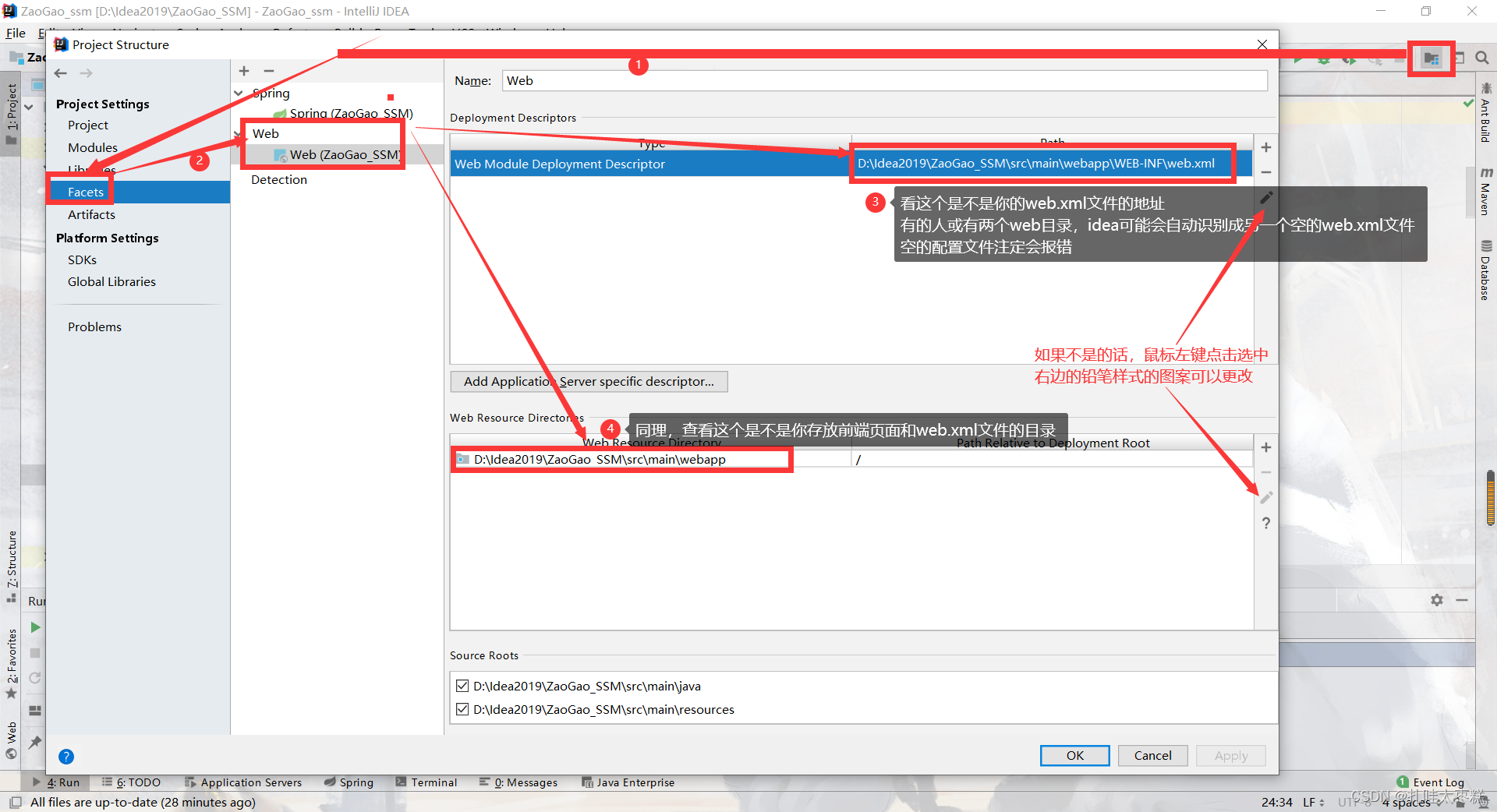Open the Facets settings page
Image resolution: width=1497 pixels, height=812 pixels.
click(x=86, y=192)
